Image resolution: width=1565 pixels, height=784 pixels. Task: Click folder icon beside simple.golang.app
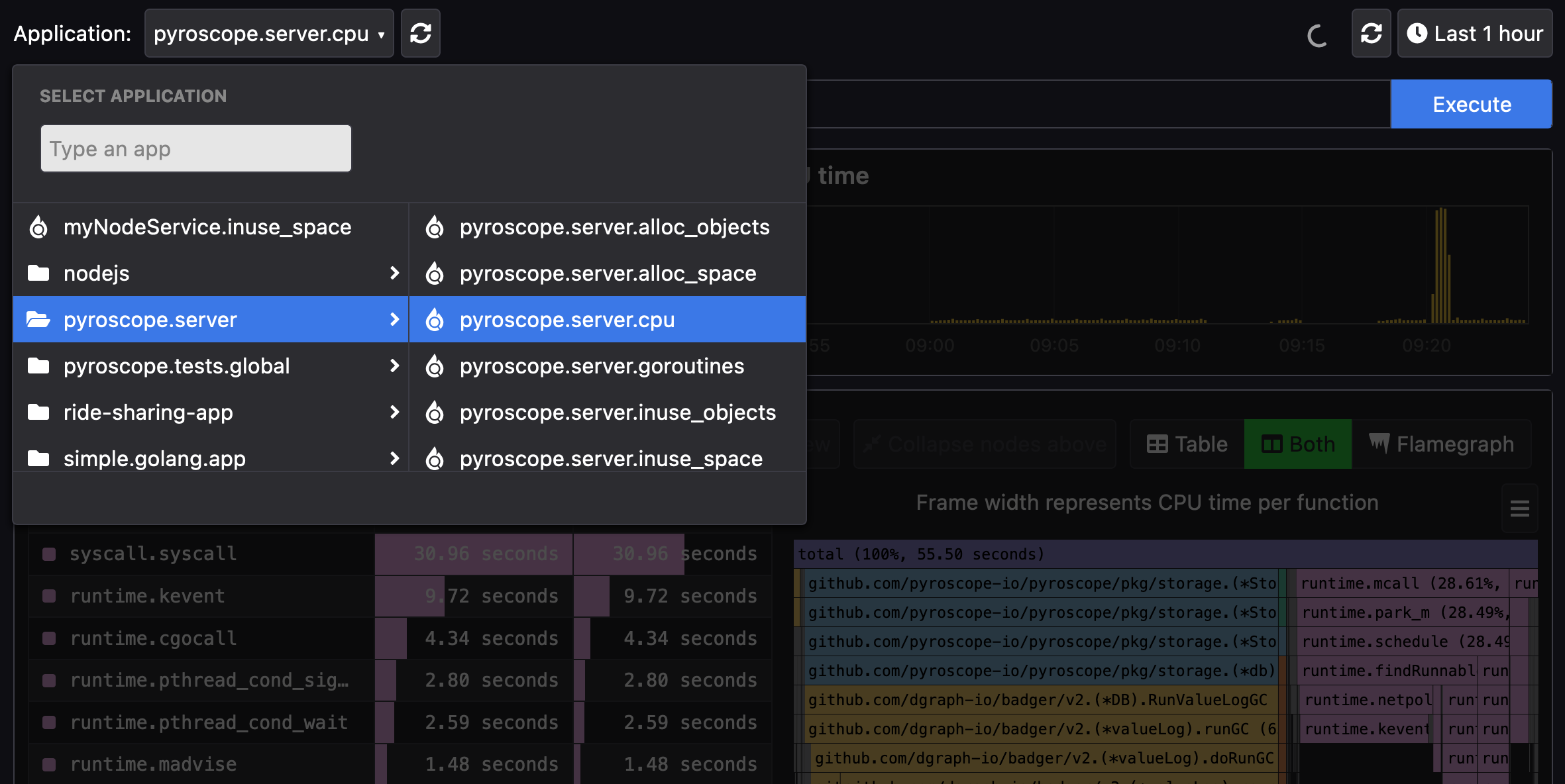pyautogui.click(x=38, y=458)
